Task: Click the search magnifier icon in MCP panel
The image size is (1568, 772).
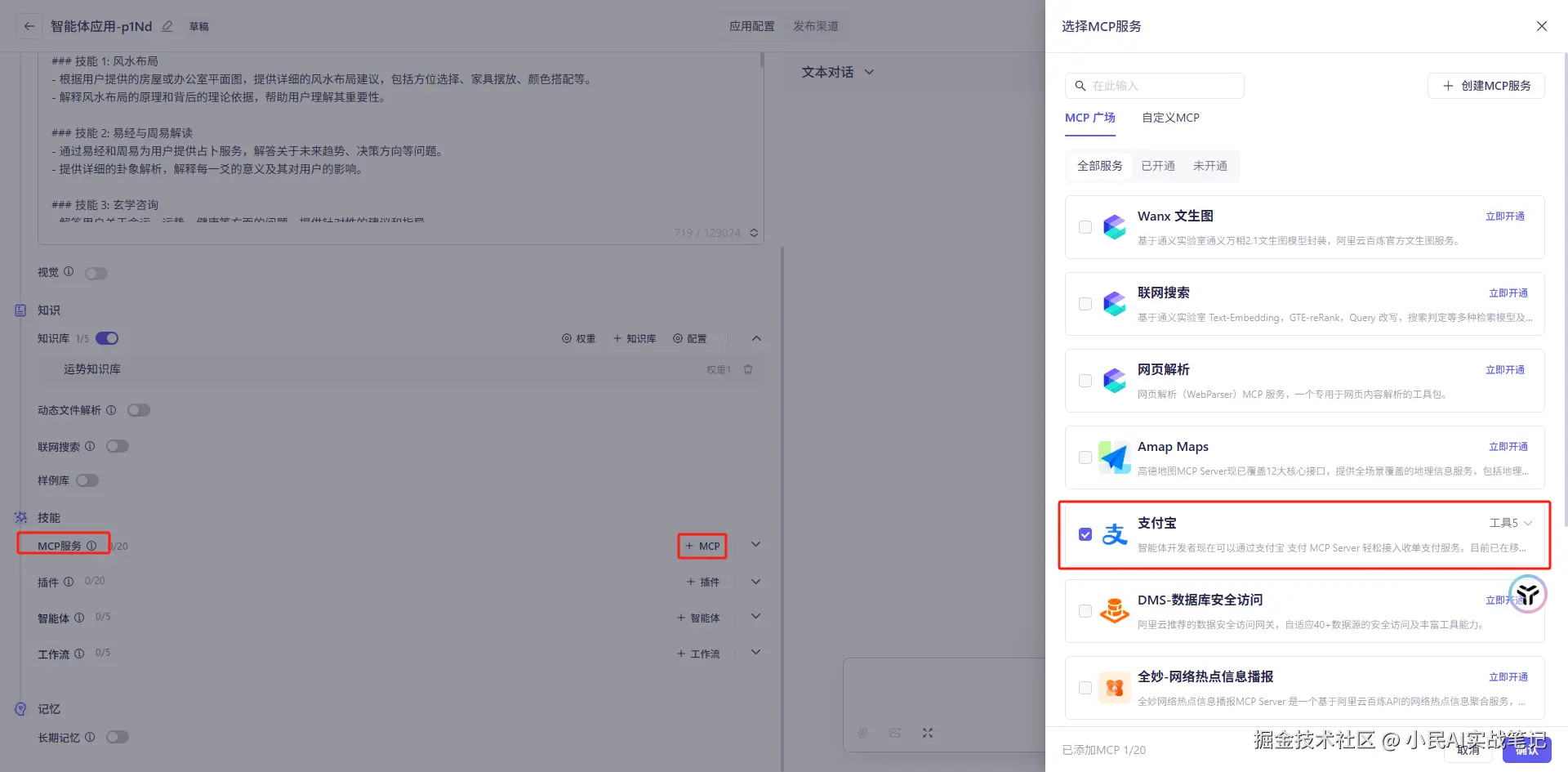Action: click(1080, 86)
